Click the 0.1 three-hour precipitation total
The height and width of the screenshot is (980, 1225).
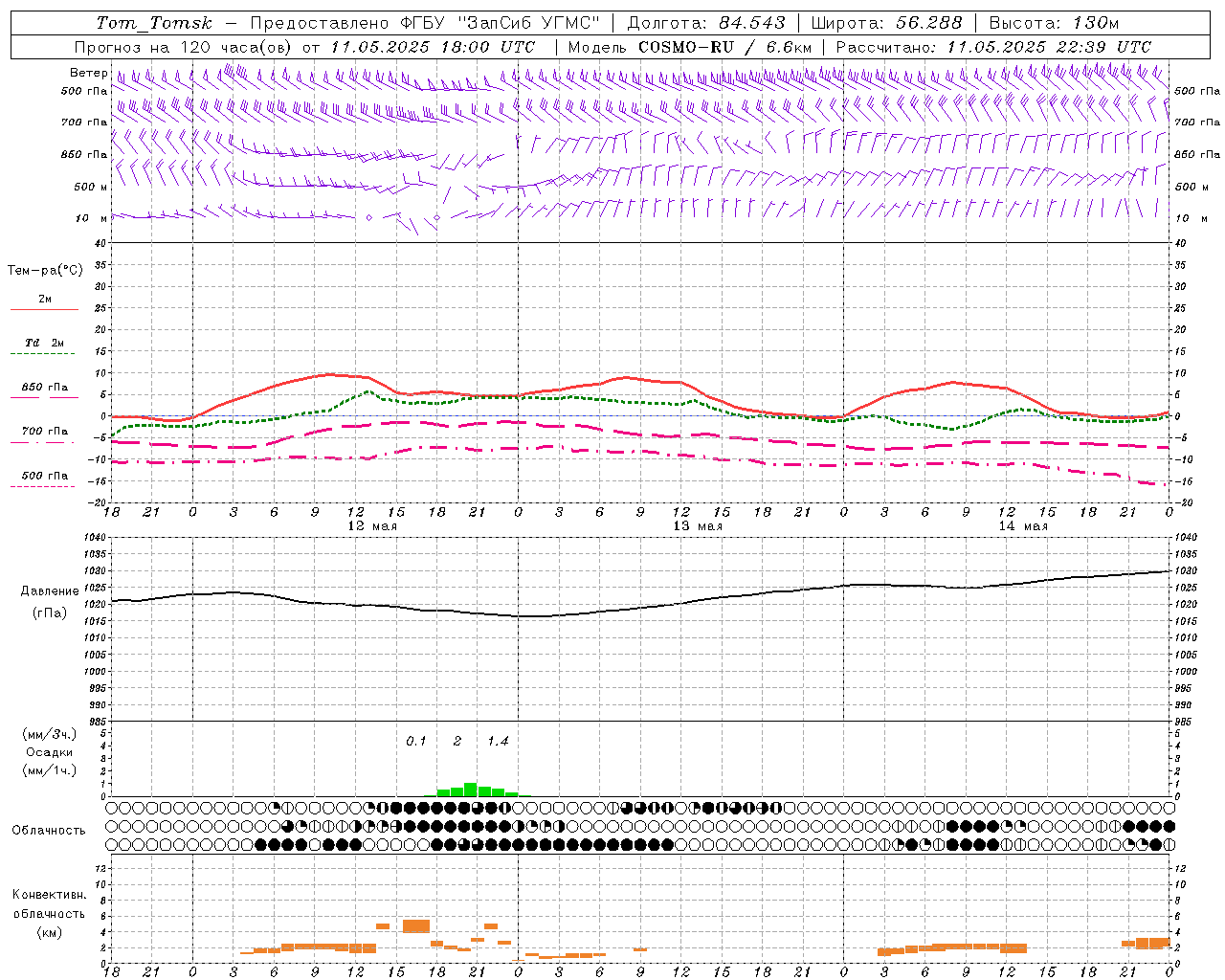tap(416, 741)
